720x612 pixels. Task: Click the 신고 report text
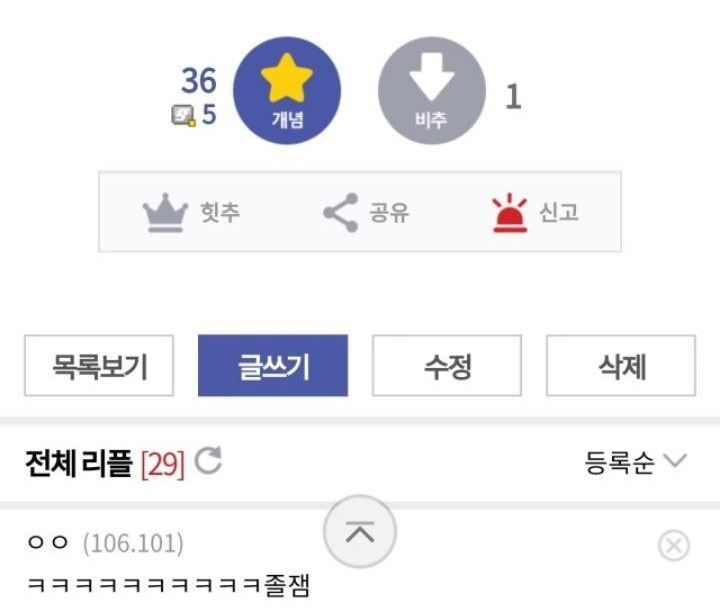(x=558, y=213)
